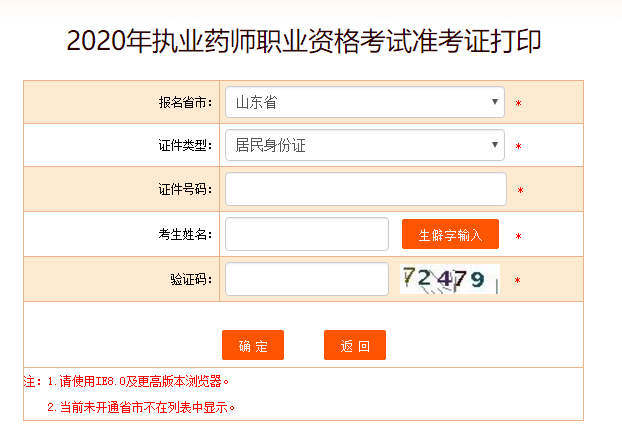Click into the 考生姓名 text box
This screenshot has height=448, width=622.
307,234
